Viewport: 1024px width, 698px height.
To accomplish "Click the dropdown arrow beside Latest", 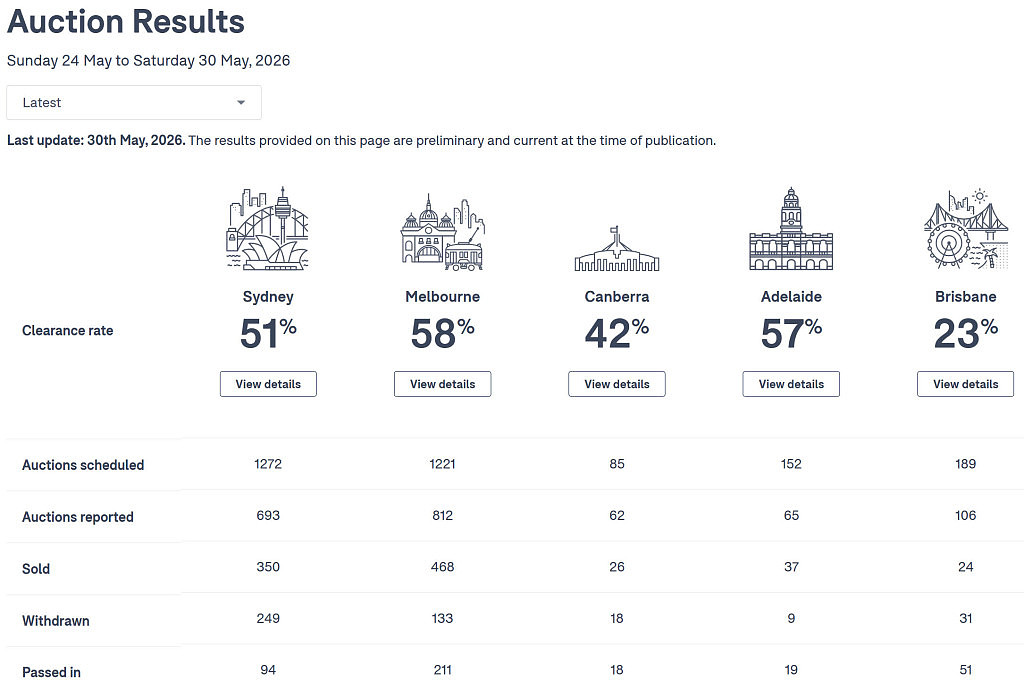I will coord(241,103).
